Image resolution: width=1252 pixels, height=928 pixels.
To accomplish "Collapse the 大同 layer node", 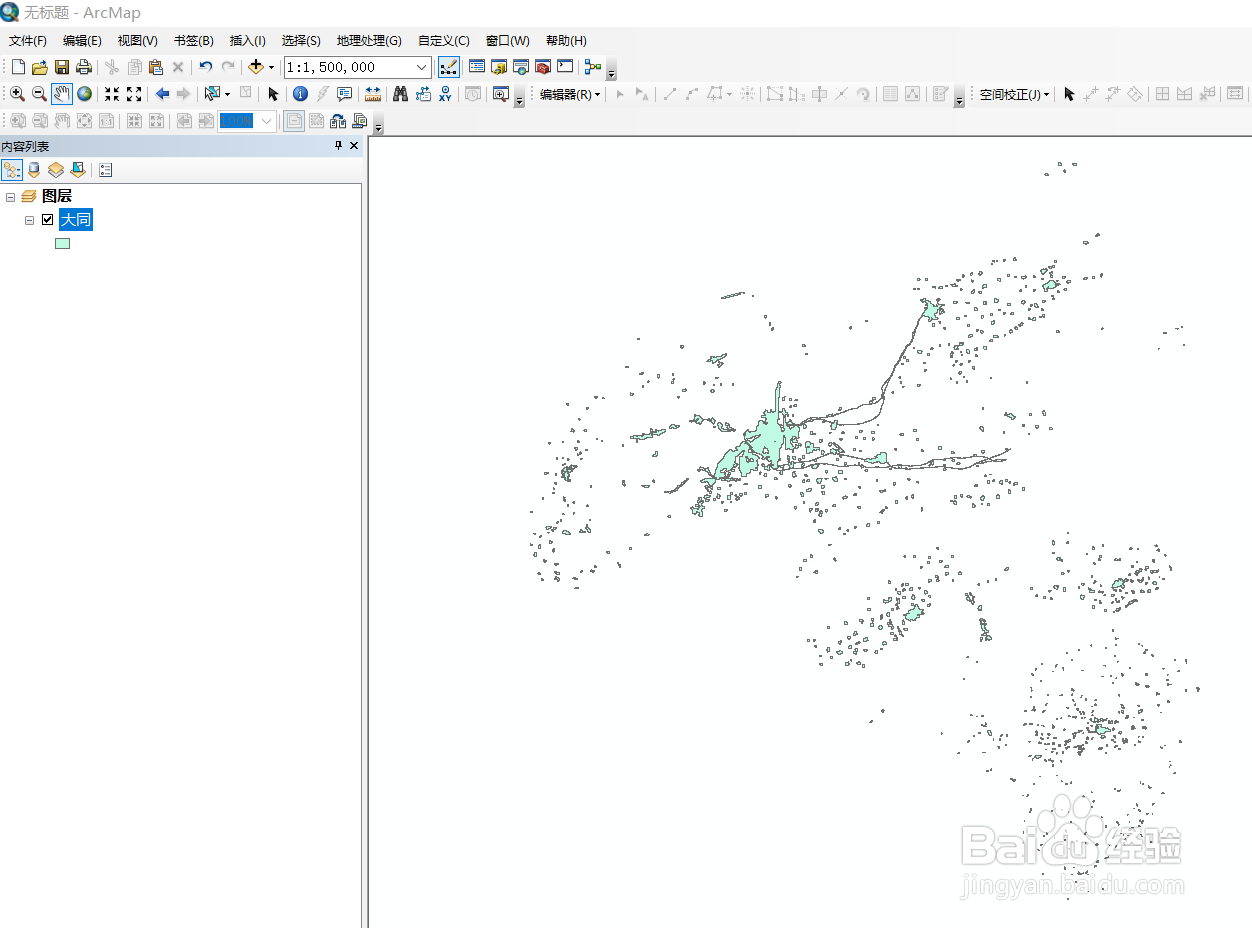I will click(30, 220).
